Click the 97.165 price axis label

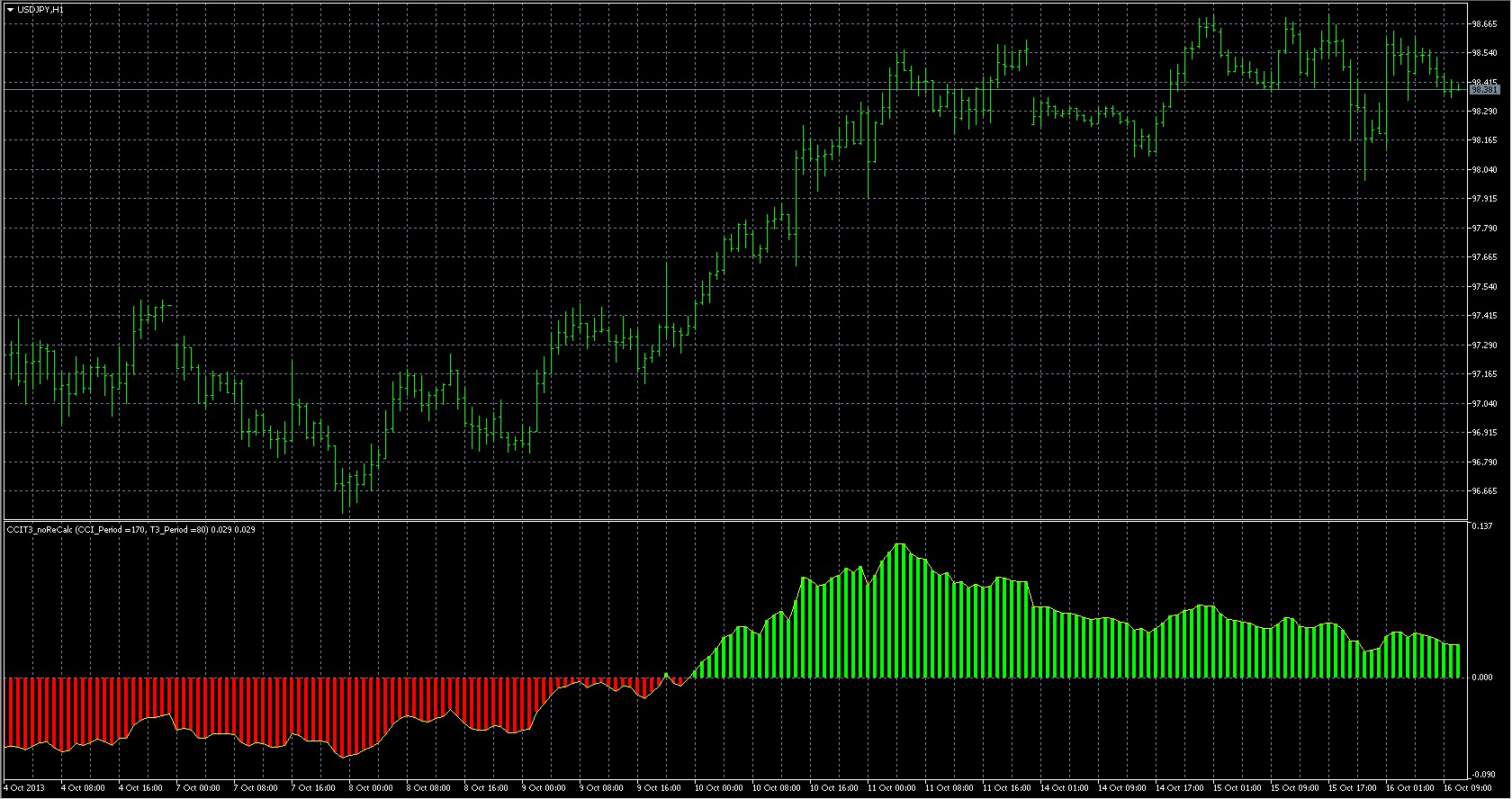click(x=1484, y=374)
